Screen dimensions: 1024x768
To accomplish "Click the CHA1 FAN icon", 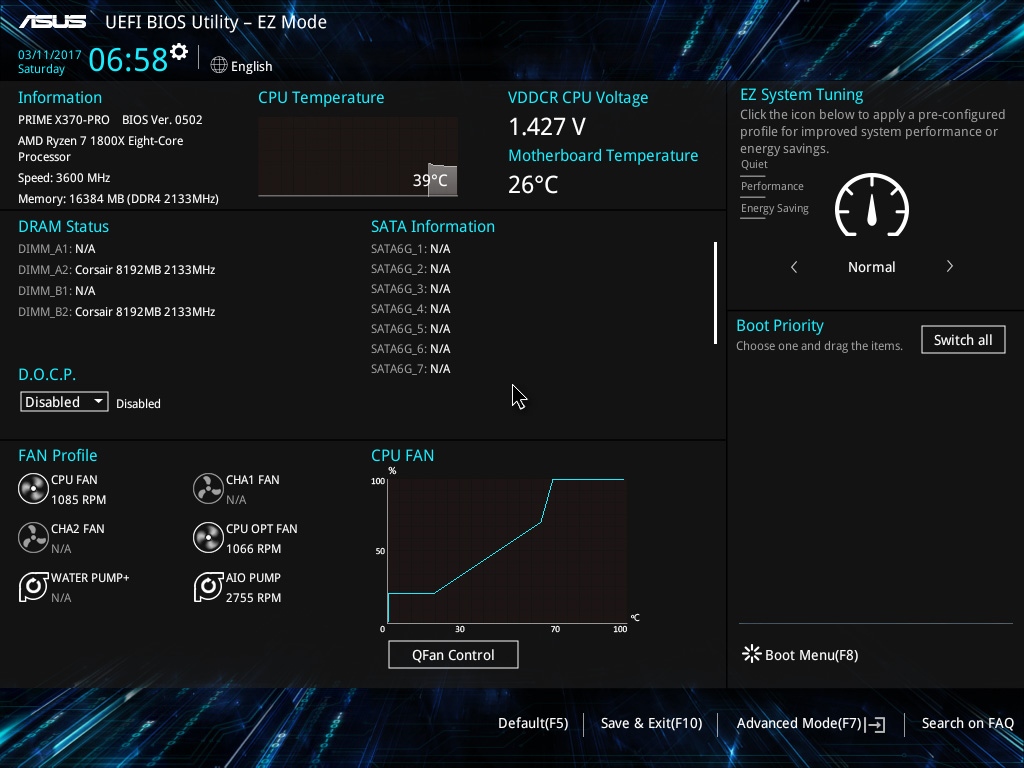I will tap(208, 488).
